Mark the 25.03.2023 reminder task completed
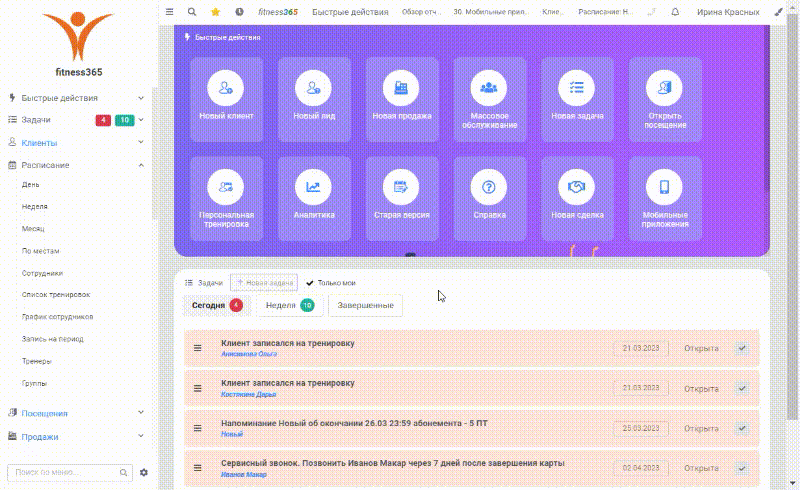Viewport: 800px width, 490px height. pyautogui.click(x=742, y=428)
